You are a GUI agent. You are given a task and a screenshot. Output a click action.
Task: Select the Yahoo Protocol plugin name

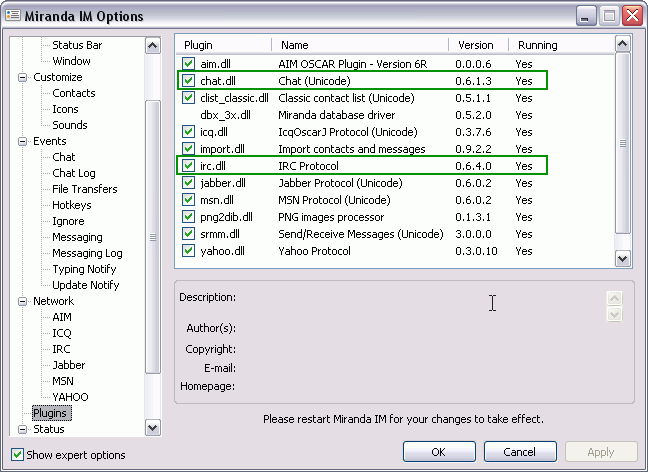(x=314, y=251)
